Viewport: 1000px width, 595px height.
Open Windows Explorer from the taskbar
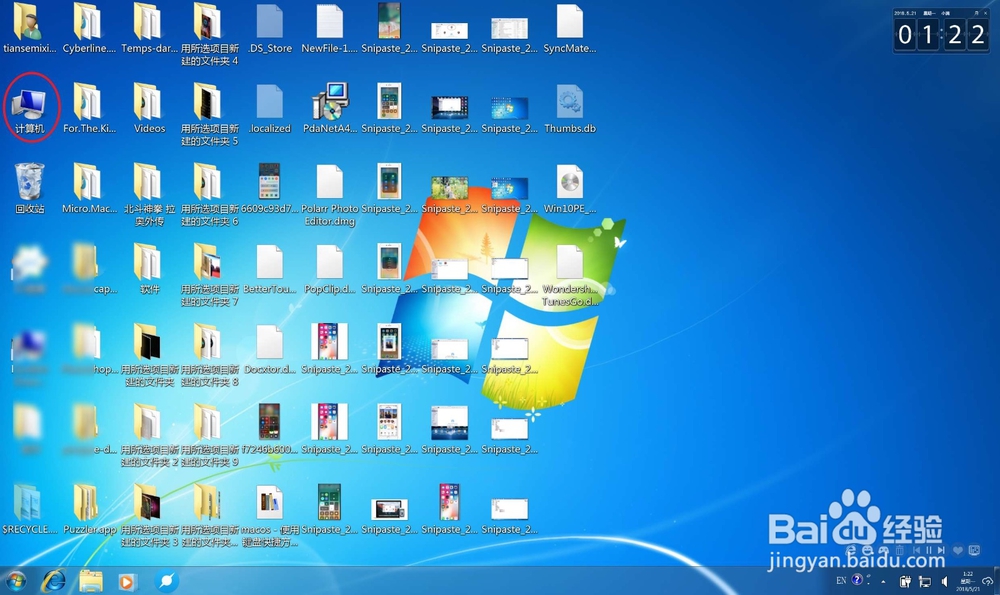tap(91, 581)
